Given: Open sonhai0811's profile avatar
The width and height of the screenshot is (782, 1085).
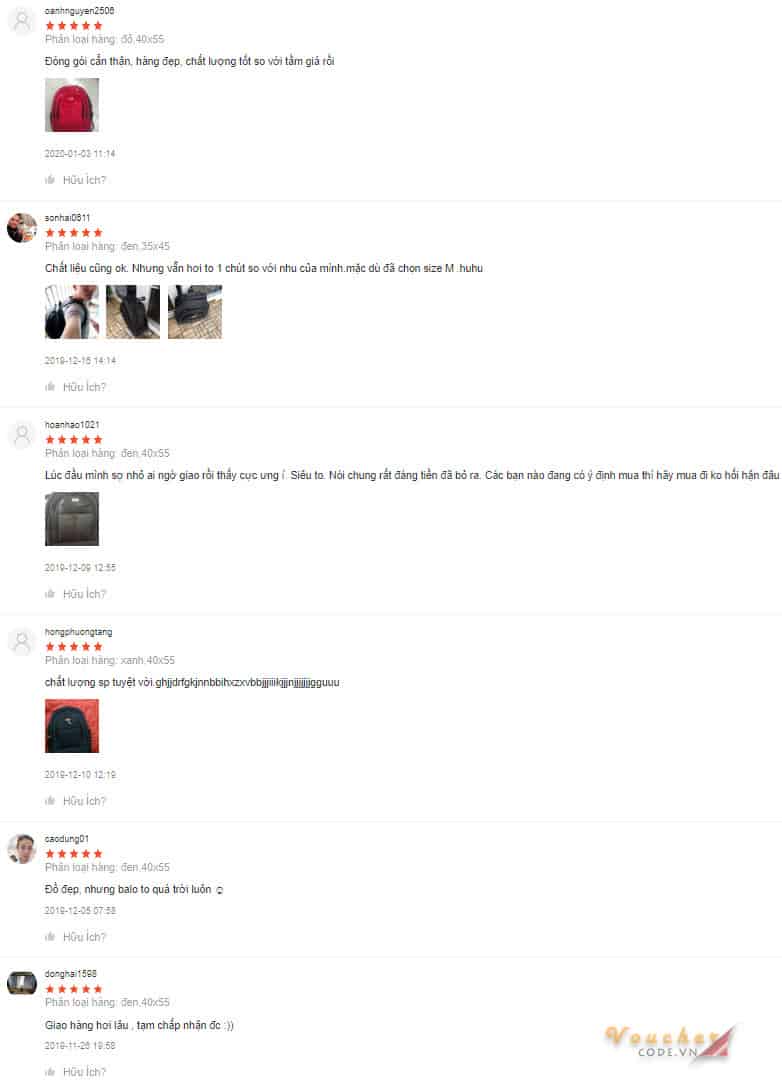Looking at the screenshot, I should point(21,228).
